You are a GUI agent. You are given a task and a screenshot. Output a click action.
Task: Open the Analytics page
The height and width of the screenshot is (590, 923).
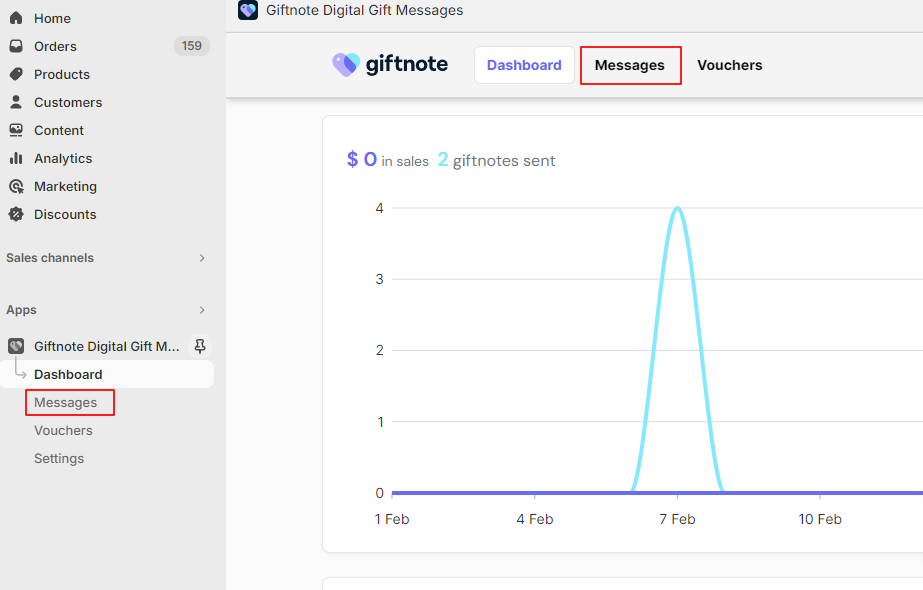(x=63, y=158)
